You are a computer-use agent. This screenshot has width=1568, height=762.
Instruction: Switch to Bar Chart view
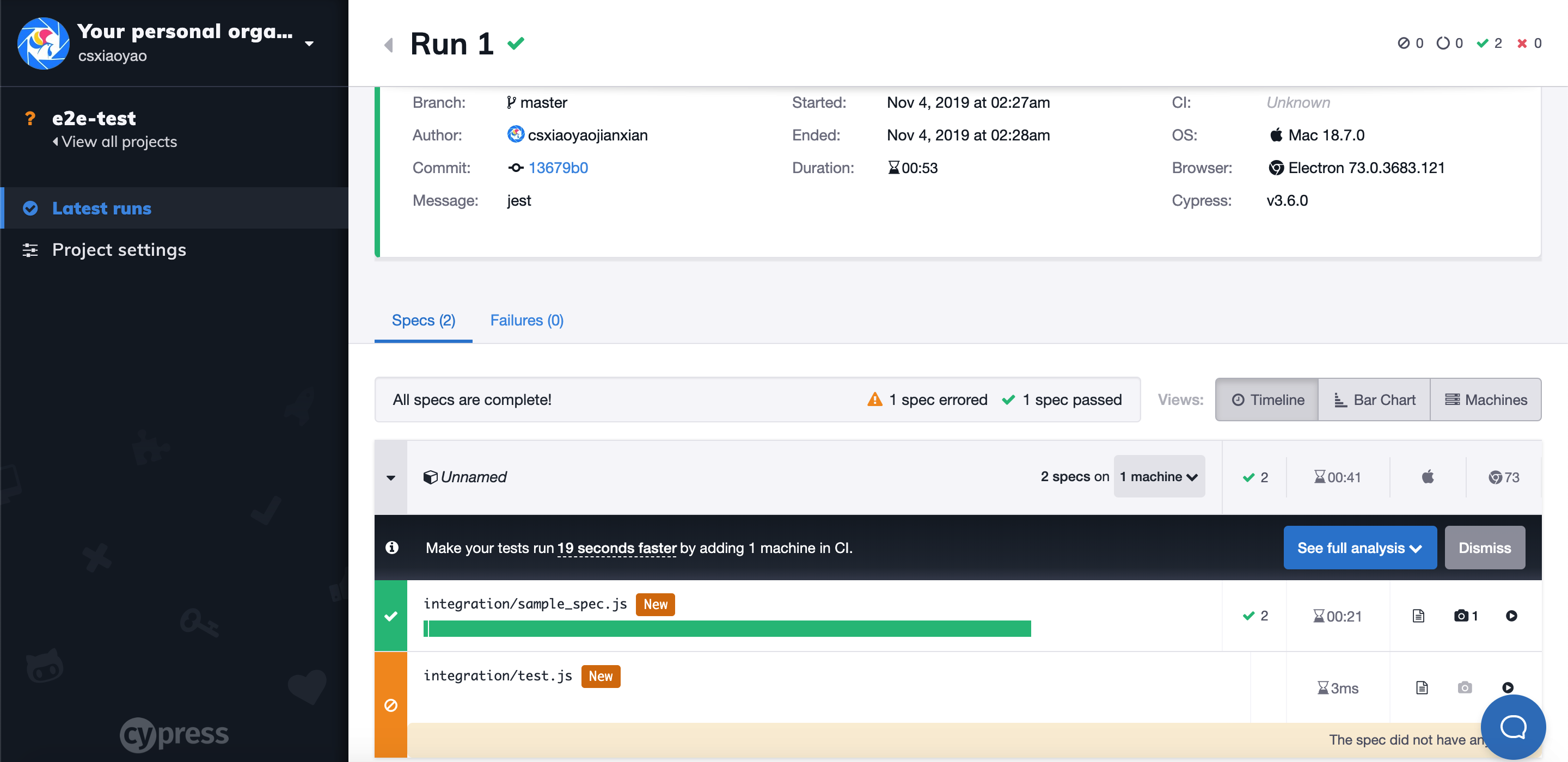1374,400
